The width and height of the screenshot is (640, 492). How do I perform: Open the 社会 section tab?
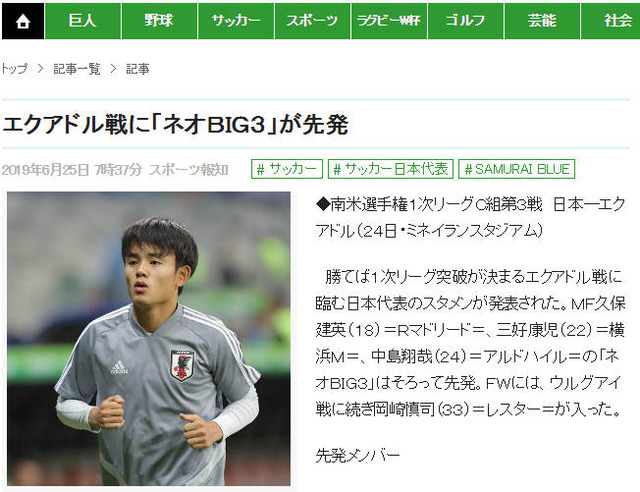(611, 21)
